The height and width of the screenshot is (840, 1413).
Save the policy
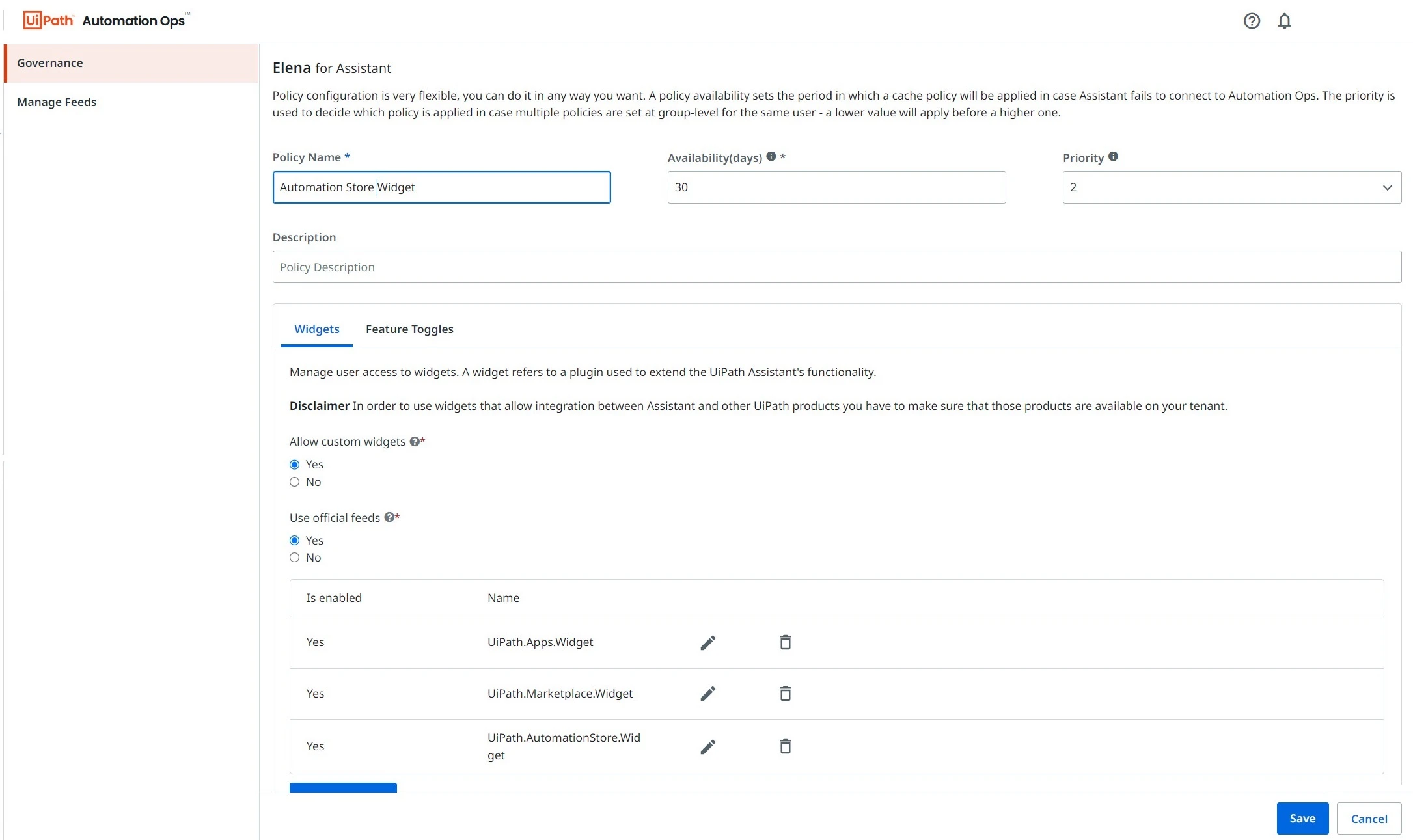tap(1302, 819)
